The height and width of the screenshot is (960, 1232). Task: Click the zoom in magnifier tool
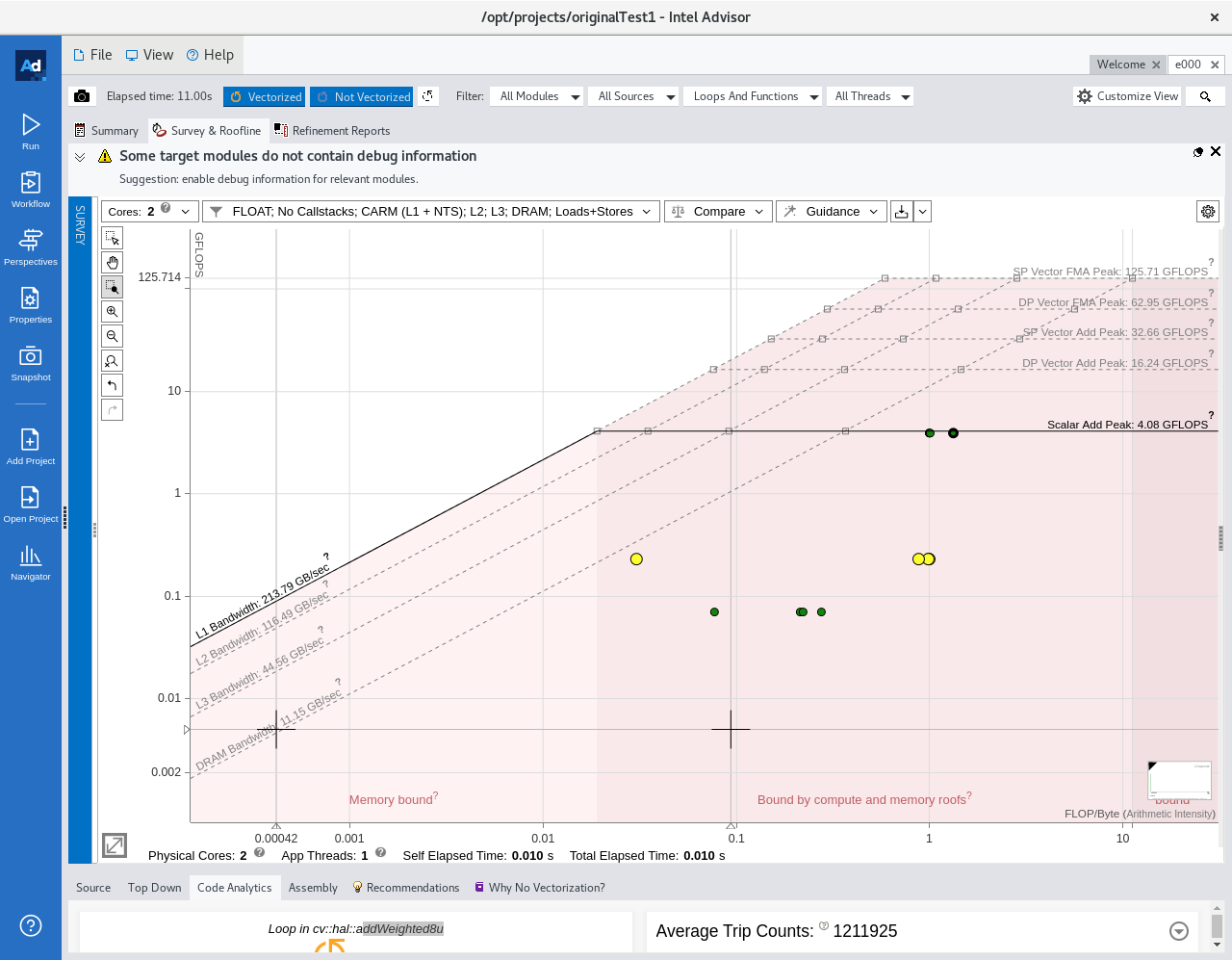[113, 311]
